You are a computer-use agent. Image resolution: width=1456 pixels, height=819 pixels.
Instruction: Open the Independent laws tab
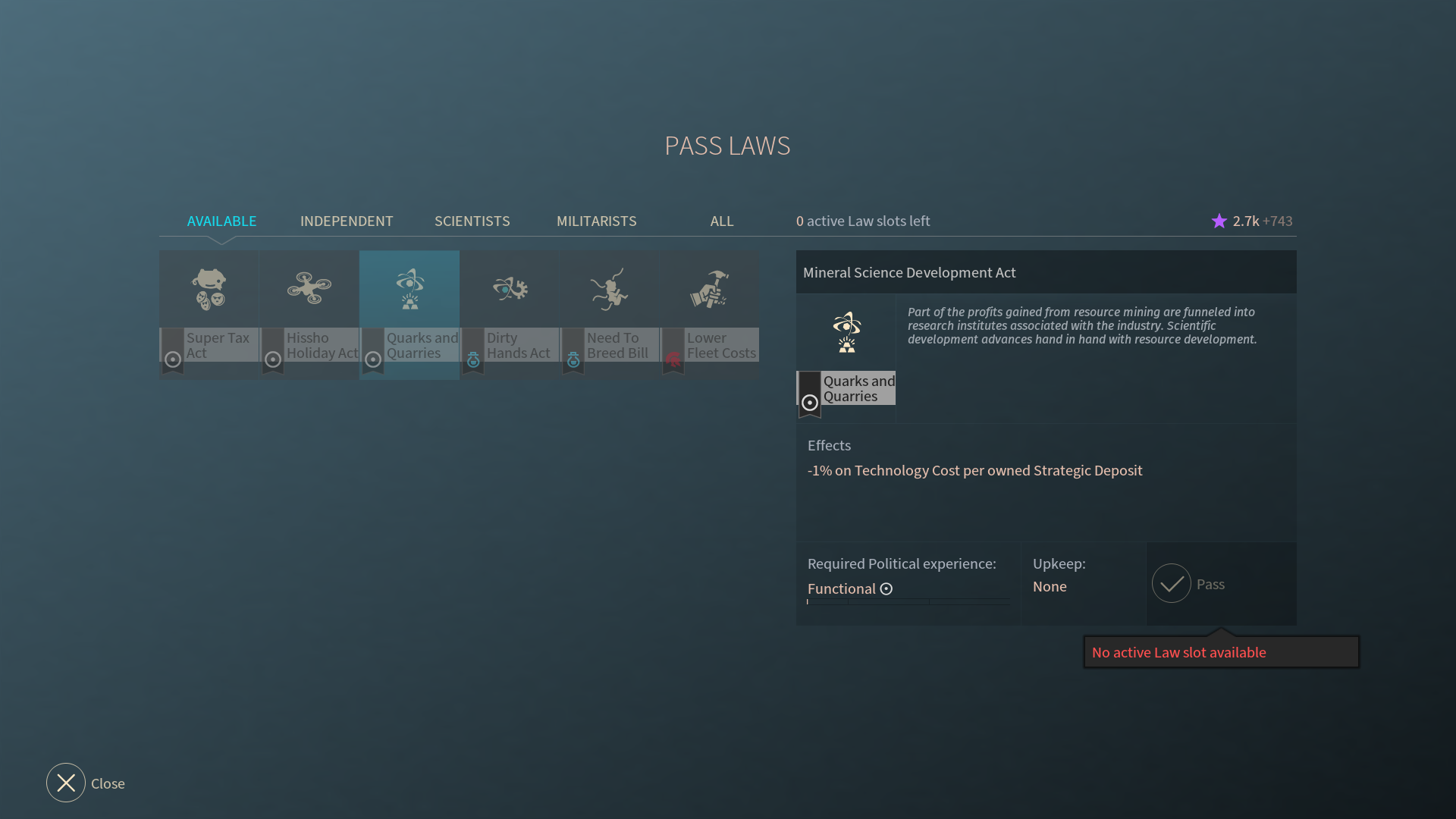point(347,221)
